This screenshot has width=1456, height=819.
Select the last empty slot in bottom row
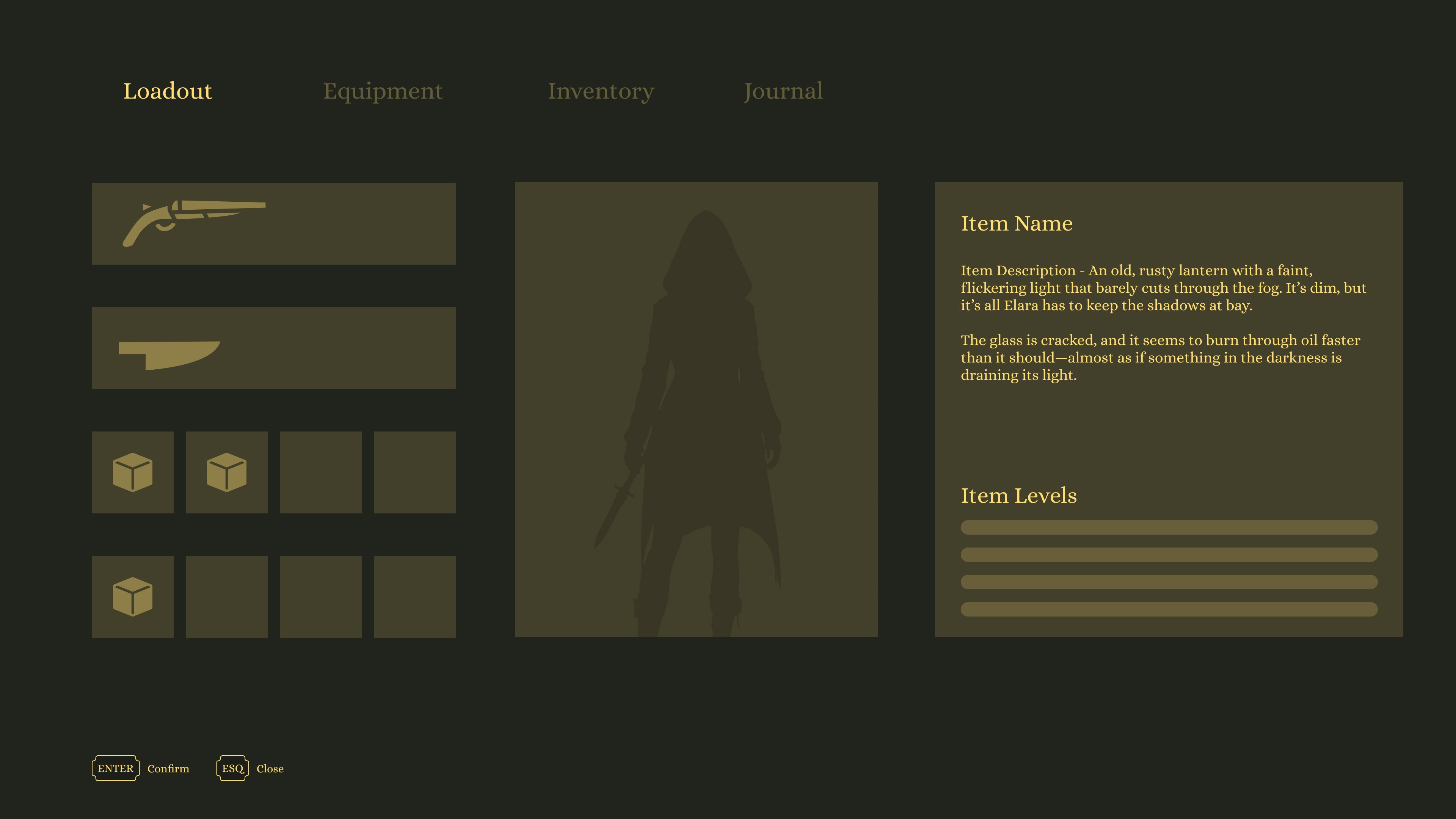(x=414, y=596)
